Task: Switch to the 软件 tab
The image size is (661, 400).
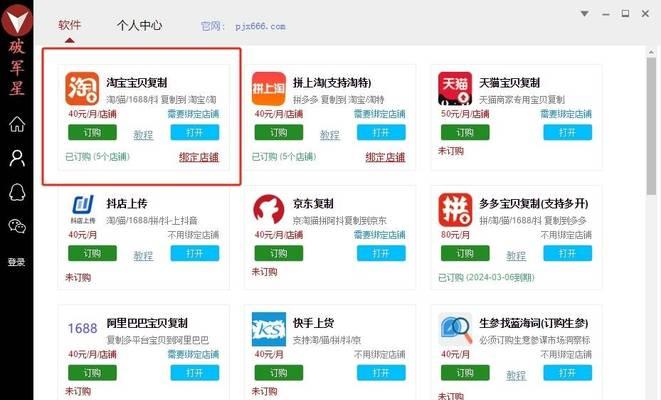Action: coord(70,25)
